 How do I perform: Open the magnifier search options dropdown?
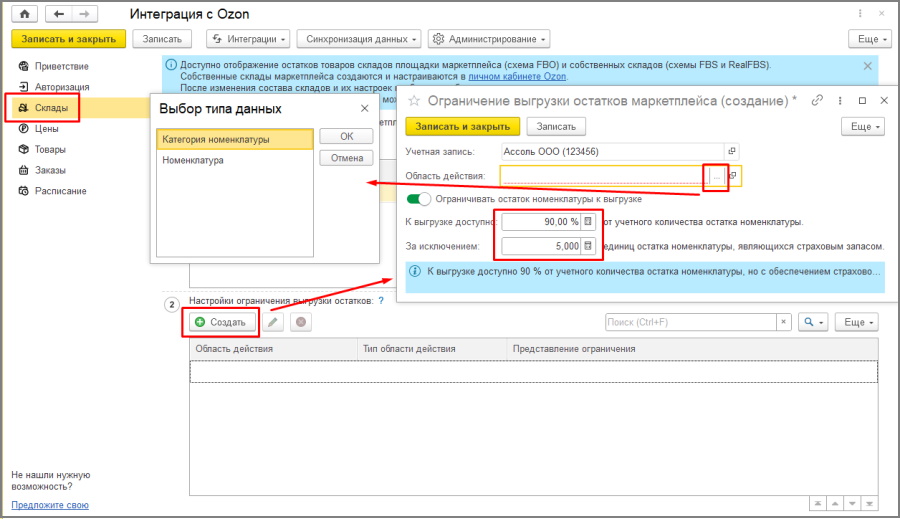[x=813, y=322]
